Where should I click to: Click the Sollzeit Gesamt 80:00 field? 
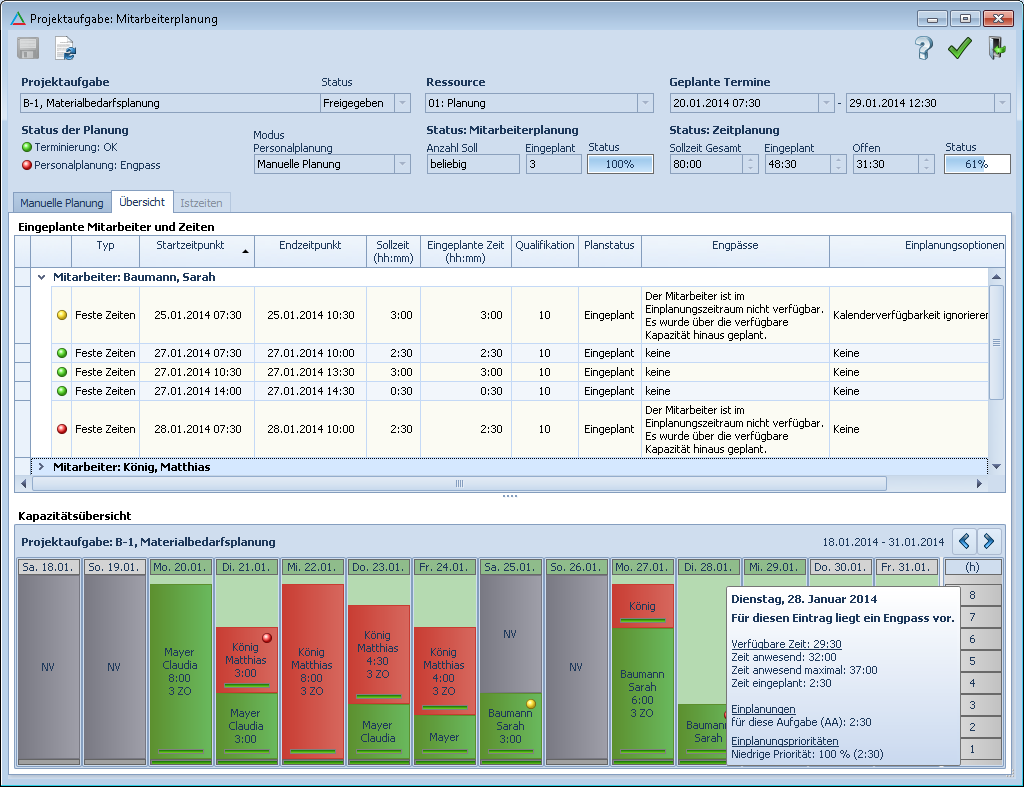(x=705, y=164)
